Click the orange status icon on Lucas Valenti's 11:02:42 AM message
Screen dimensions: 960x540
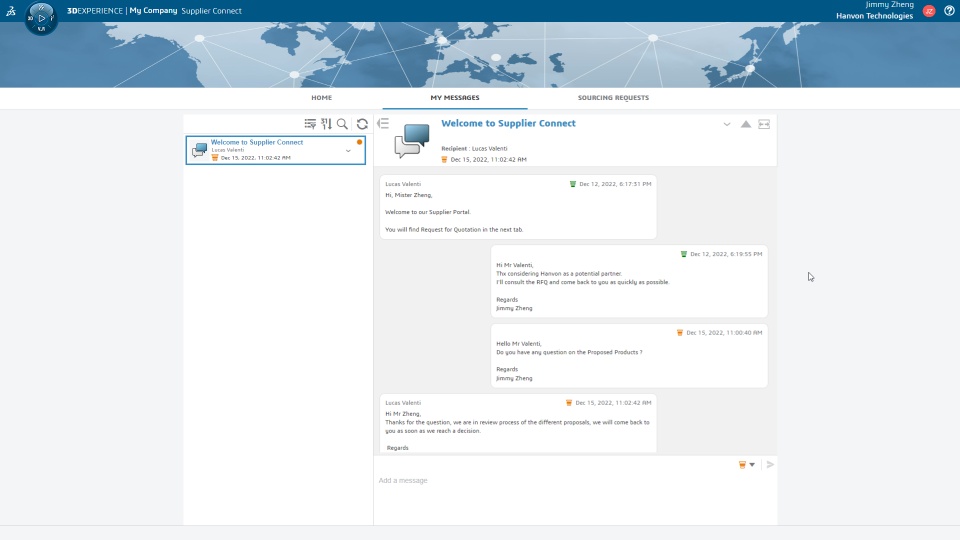[569, 403]
